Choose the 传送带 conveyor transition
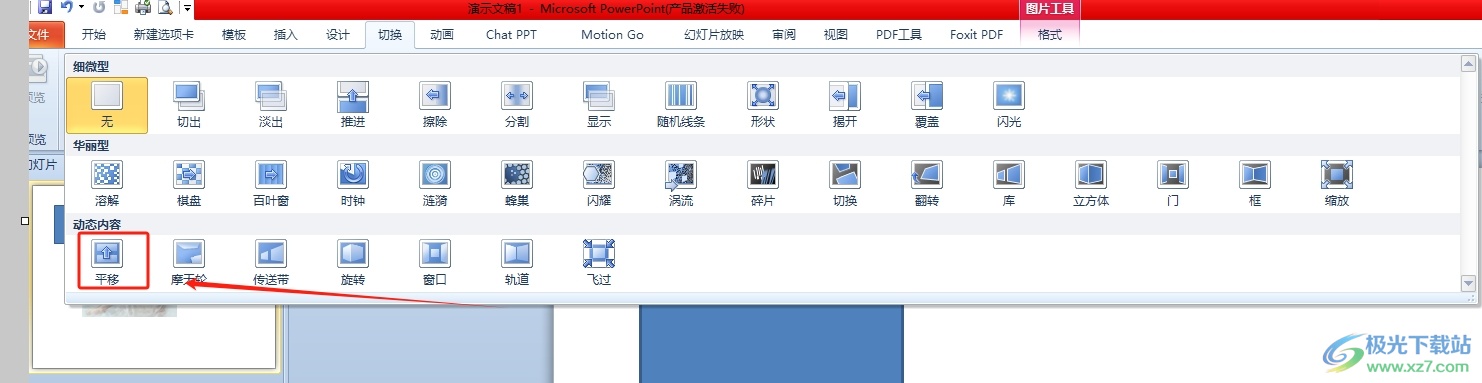The image size is (1482, 383). click(271, 261)
